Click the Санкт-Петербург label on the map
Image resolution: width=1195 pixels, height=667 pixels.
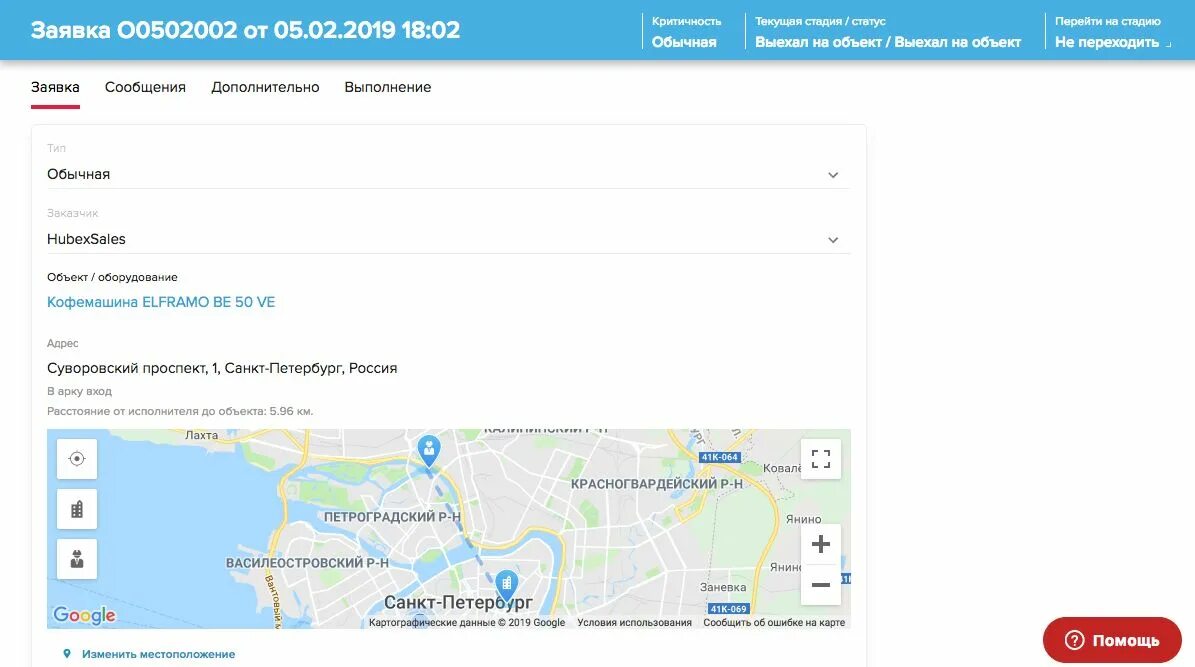coord(458,603)
